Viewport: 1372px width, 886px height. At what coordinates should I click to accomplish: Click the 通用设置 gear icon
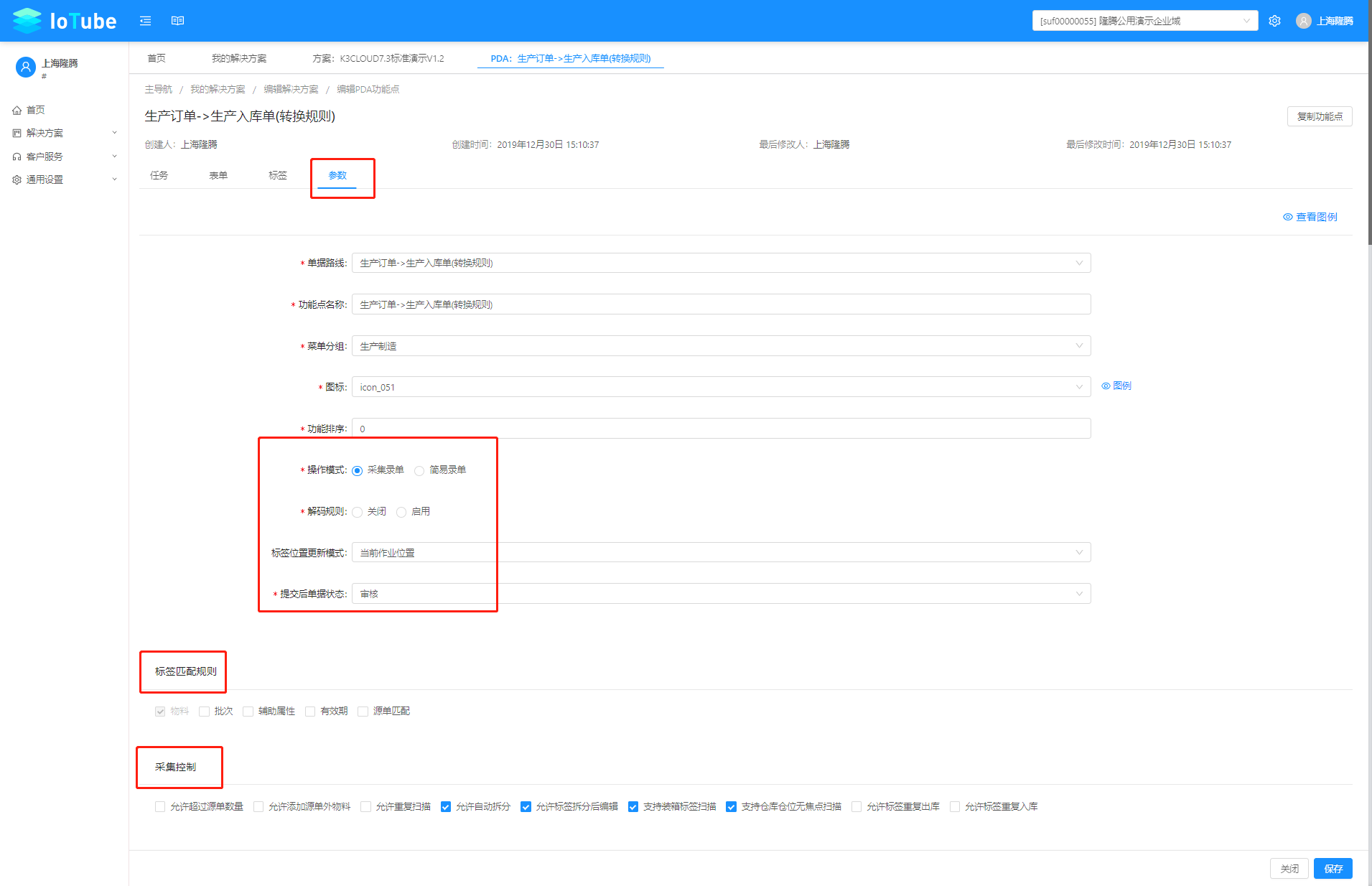17,179
